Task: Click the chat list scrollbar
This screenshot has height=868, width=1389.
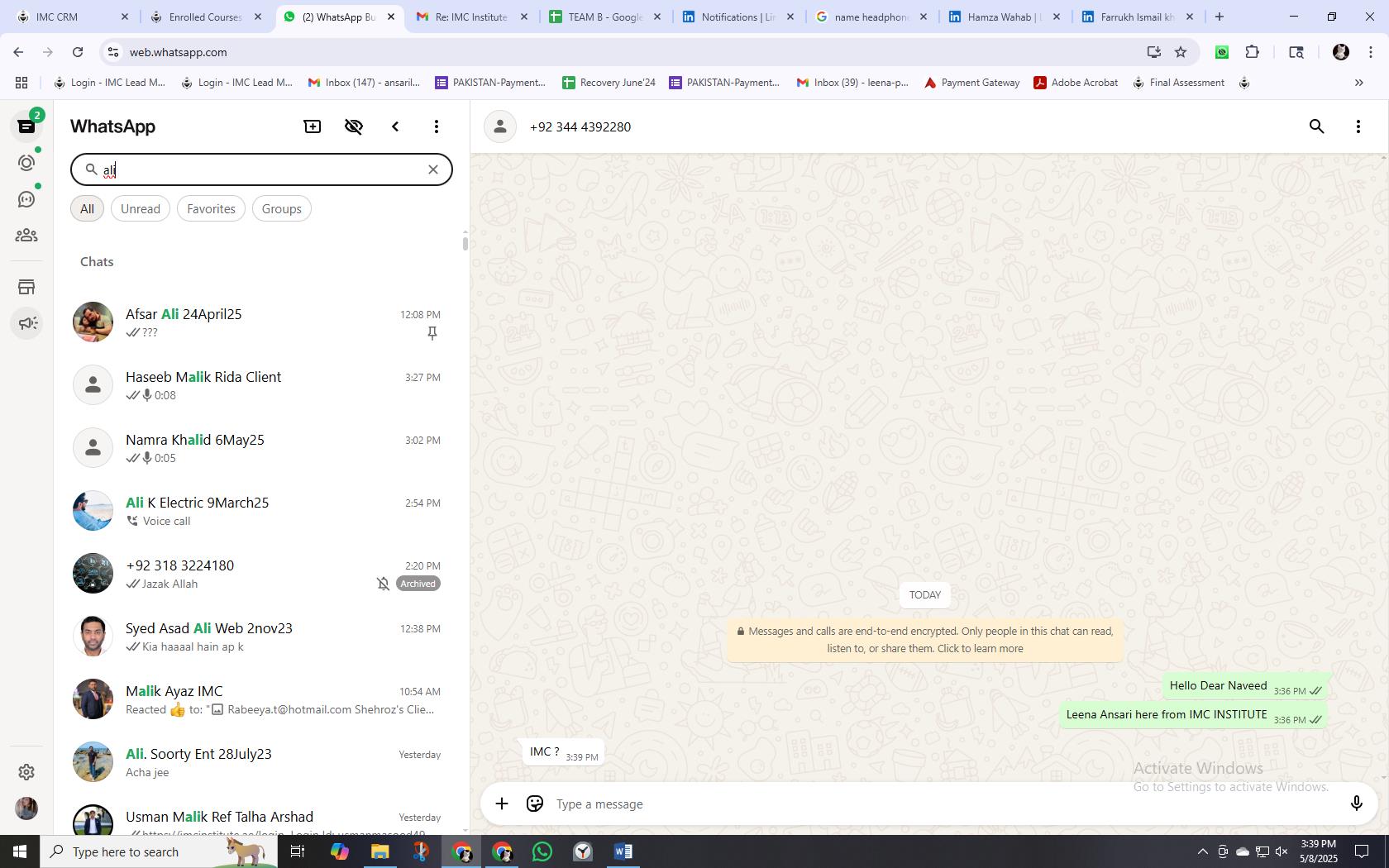Action: click(465, 243)
